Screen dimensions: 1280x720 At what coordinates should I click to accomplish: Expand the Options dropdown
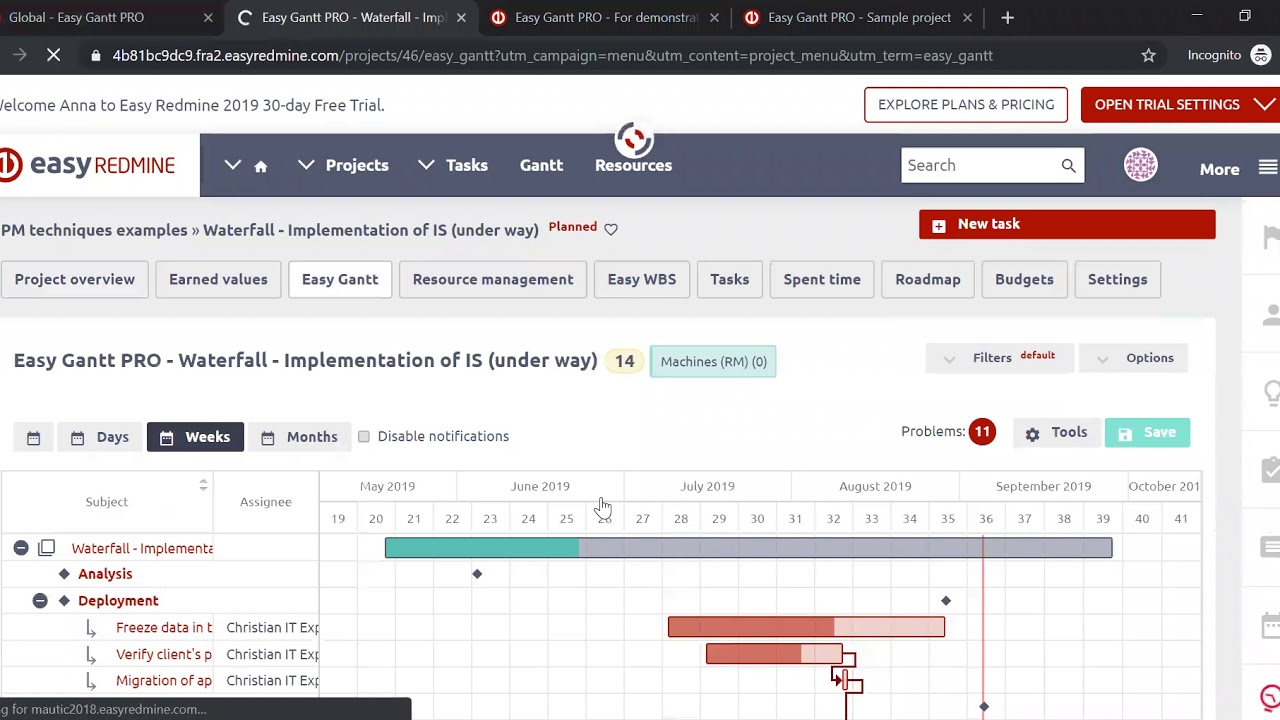click(1134, 358)
